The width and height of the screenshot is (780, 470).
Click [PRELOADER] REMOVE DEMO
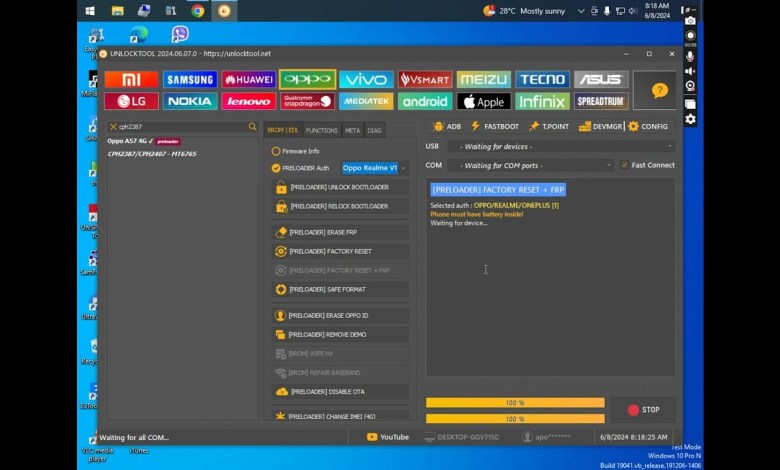[340, 335]
